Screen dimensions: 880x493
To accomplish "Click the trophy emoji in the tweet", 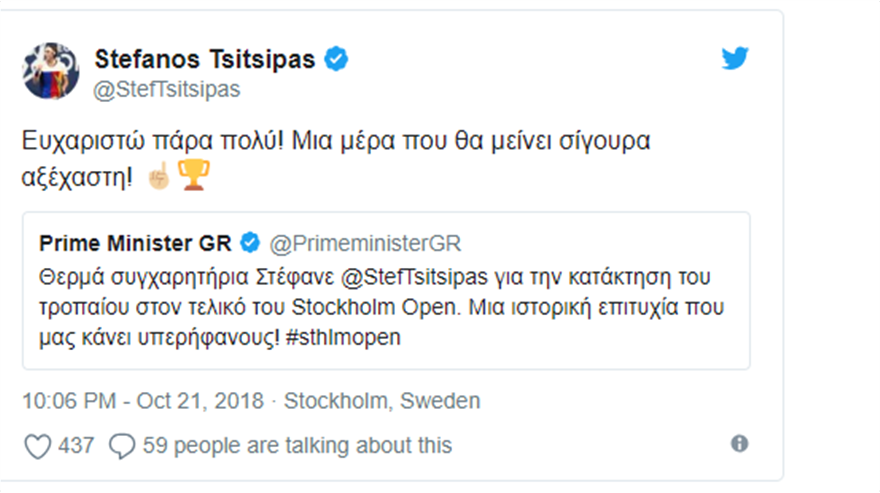I will (x=191, y=176).
